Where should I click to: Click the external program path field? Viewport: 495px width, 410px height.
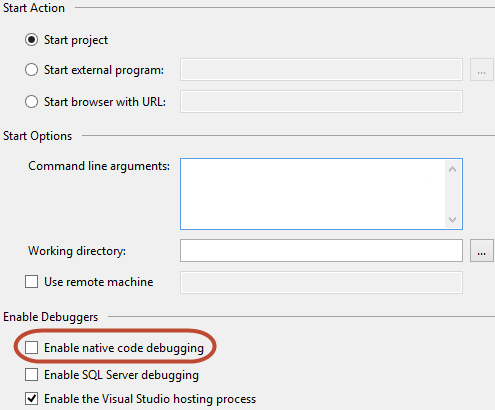coord(321,70)
